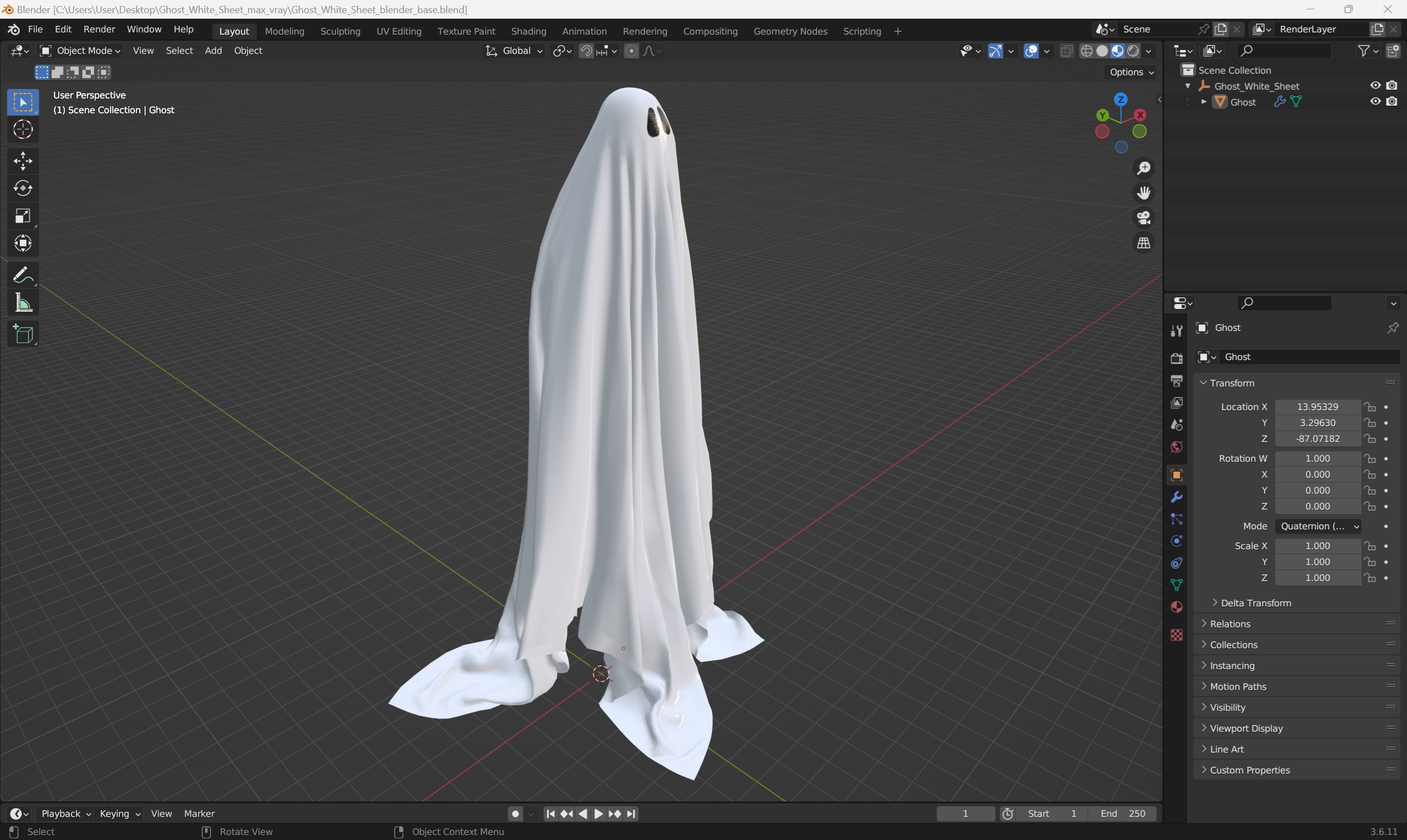Open the File menu
The width and height of the screenshot is (1407, 840).
pos(35,30)
